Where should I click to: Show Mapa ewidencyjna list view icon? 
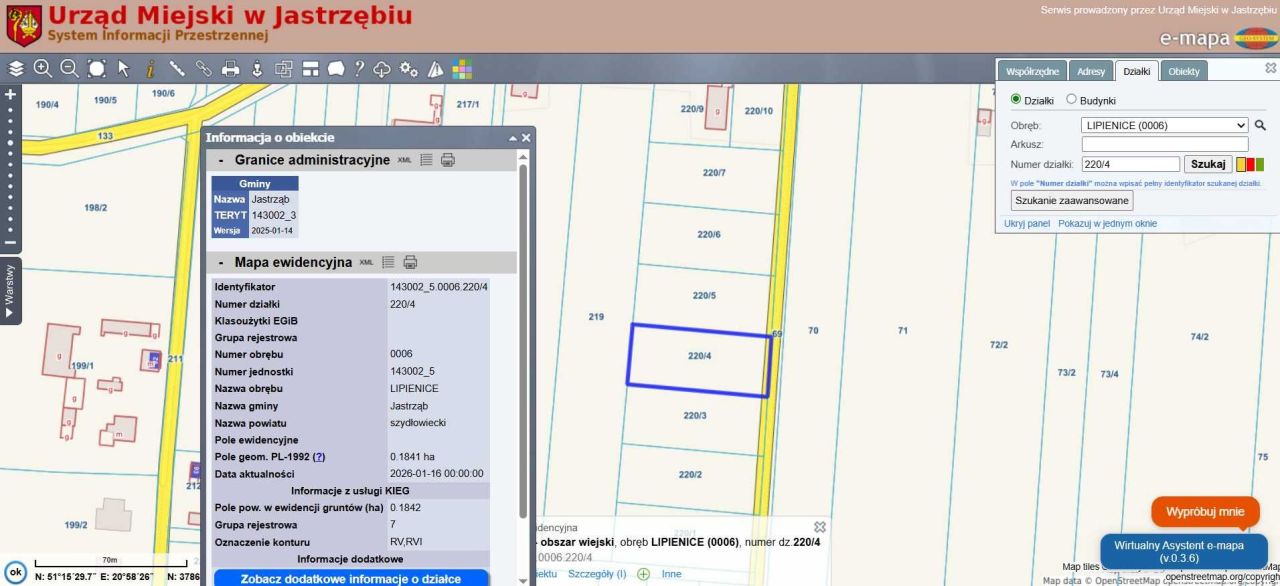pyautogui.click(x=388, y=262)
